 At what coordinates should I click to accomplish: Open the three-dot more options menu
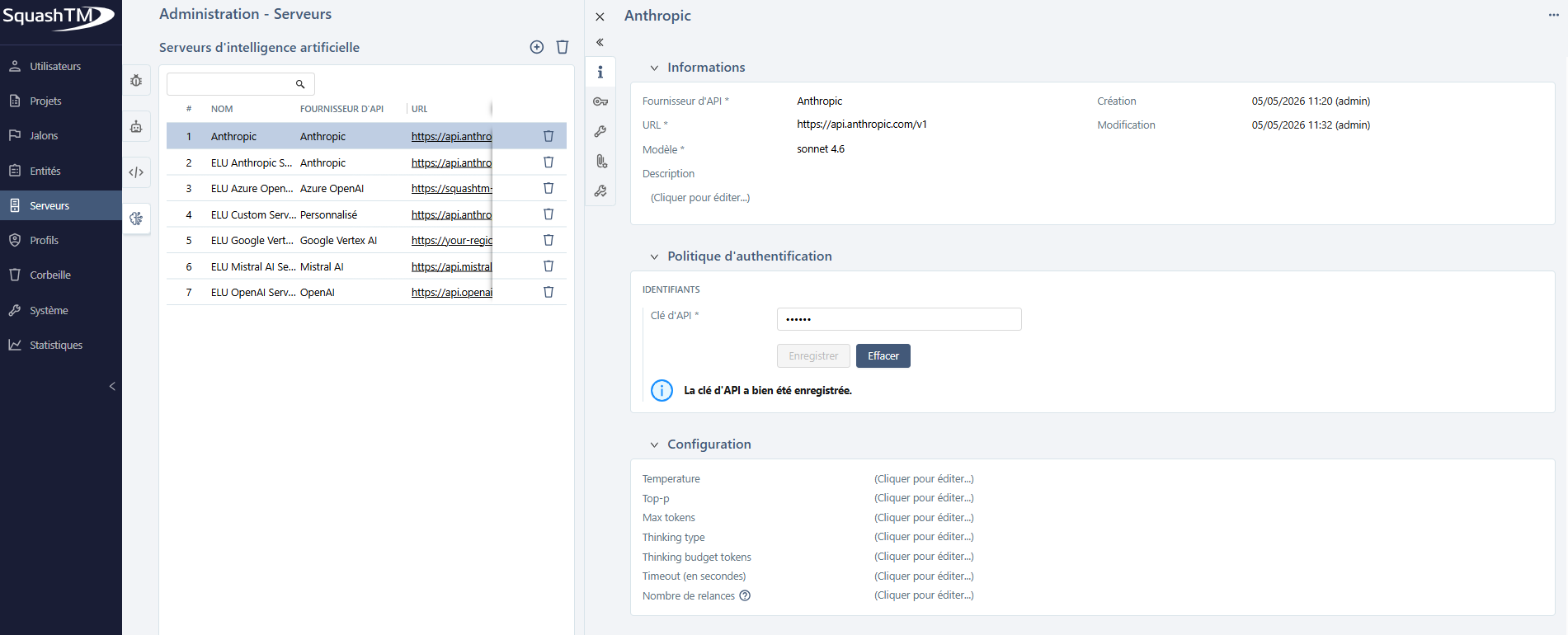[x=1554, y=15]
